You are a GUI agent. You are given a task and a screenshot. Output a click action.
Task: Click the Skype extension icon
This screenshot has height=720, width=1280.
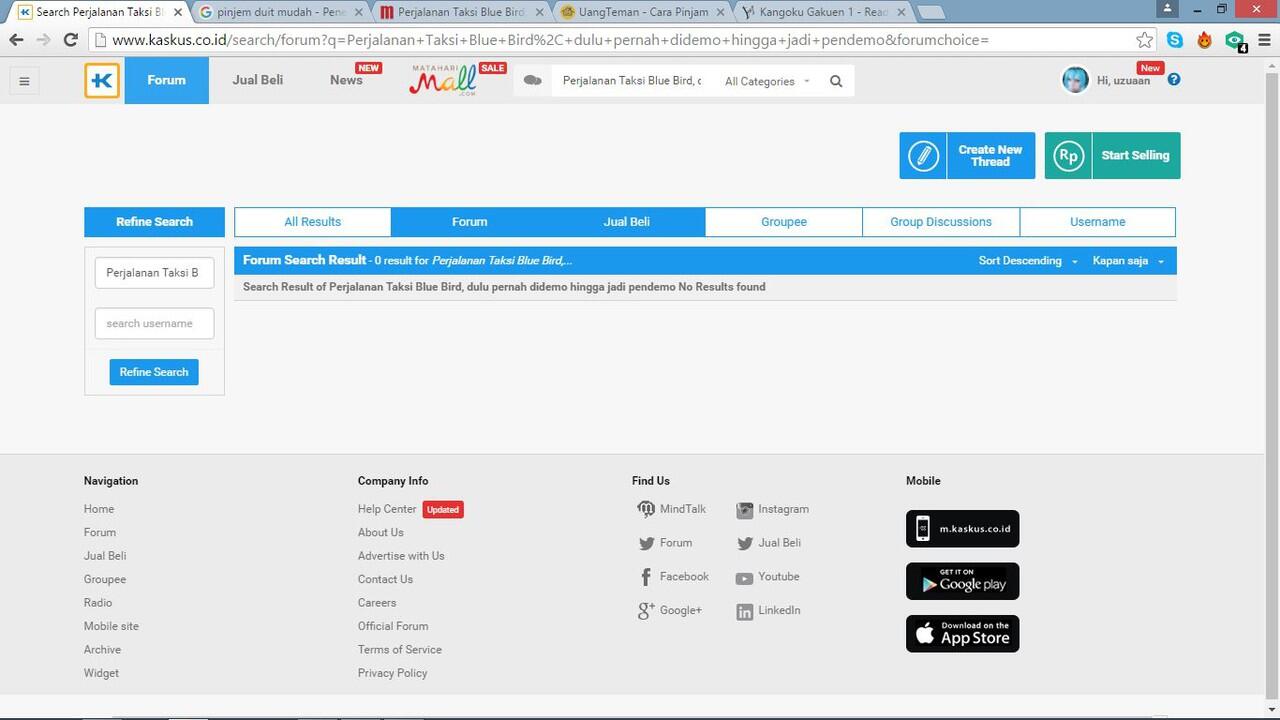coord(1175,40)
